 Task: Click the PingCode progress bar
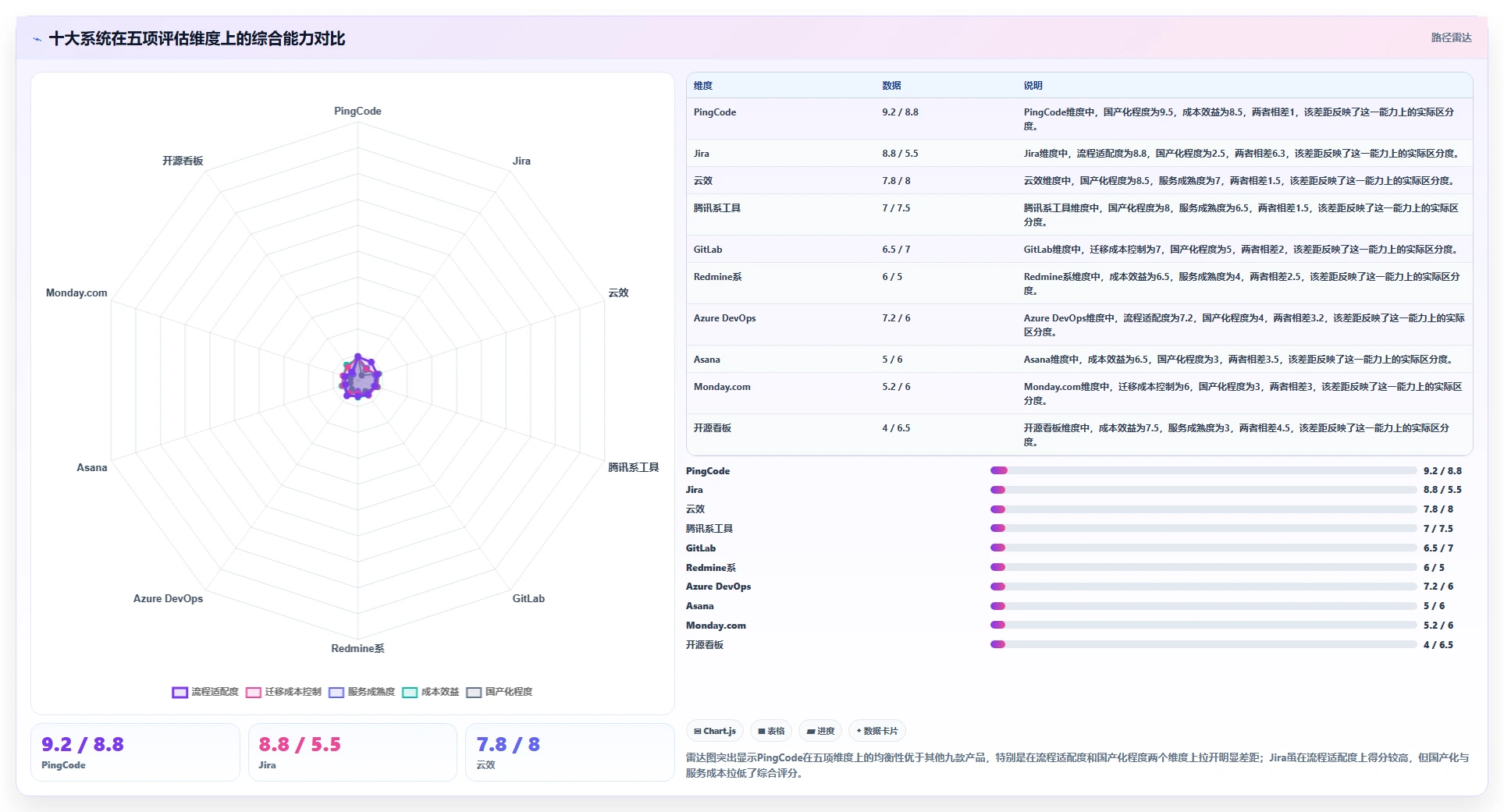pyautogui.click(x=1204, y=470)
